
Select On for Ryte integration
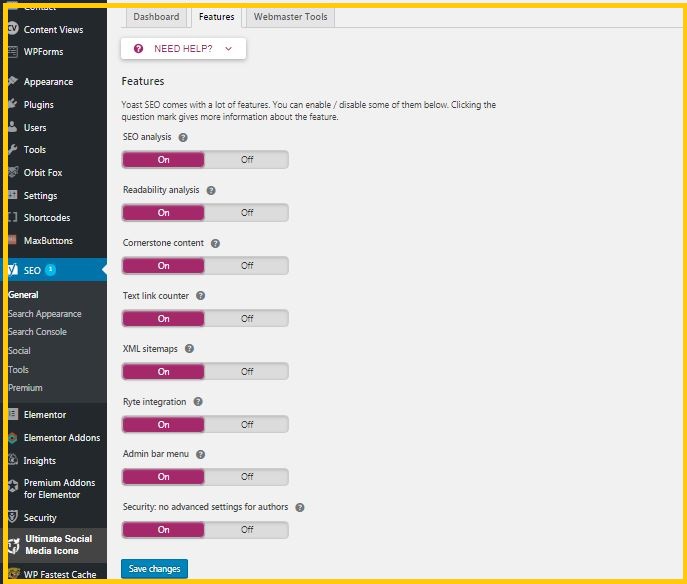tap(163, 425)
